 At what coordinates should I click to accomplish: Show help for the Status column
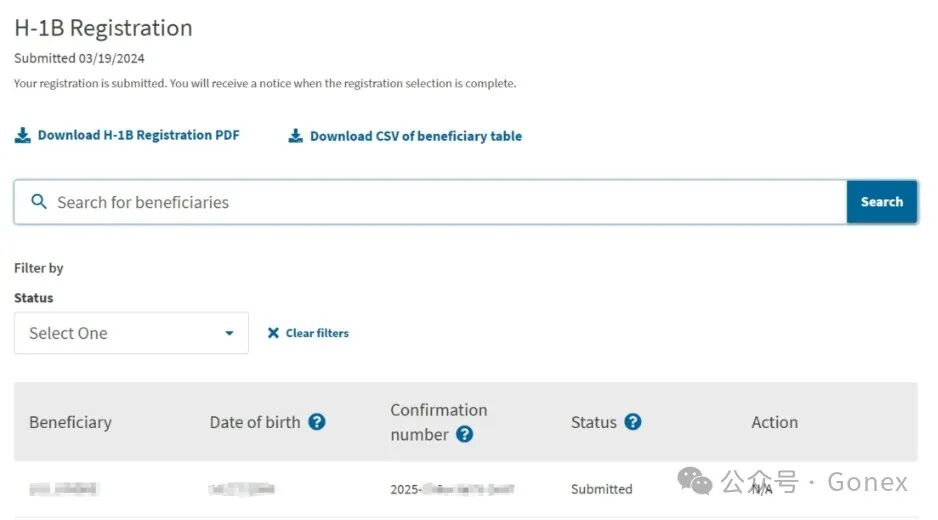click(632, 422)
